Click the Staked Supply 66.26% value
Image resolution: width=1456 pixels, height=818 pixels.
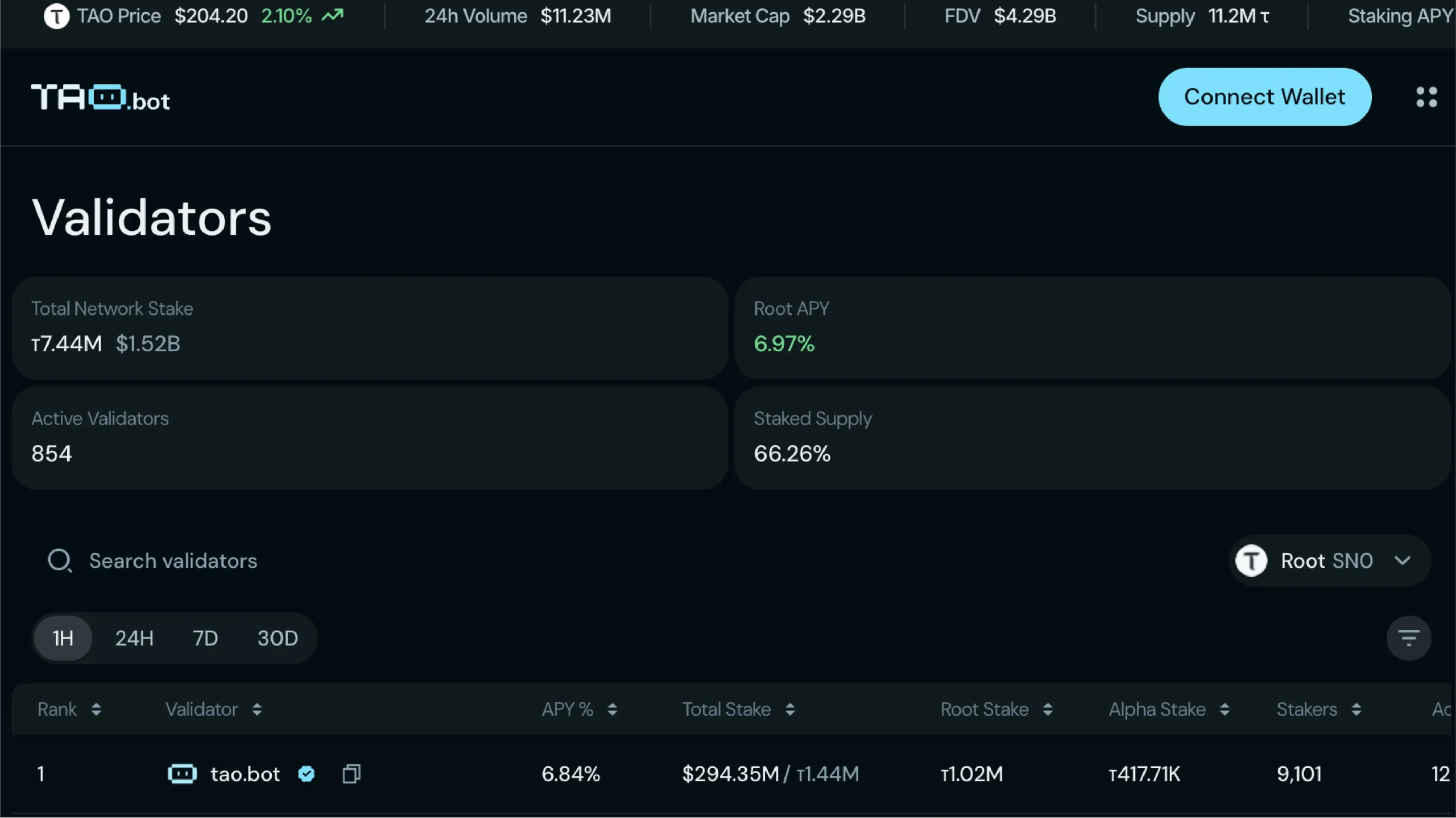point(792,454)
